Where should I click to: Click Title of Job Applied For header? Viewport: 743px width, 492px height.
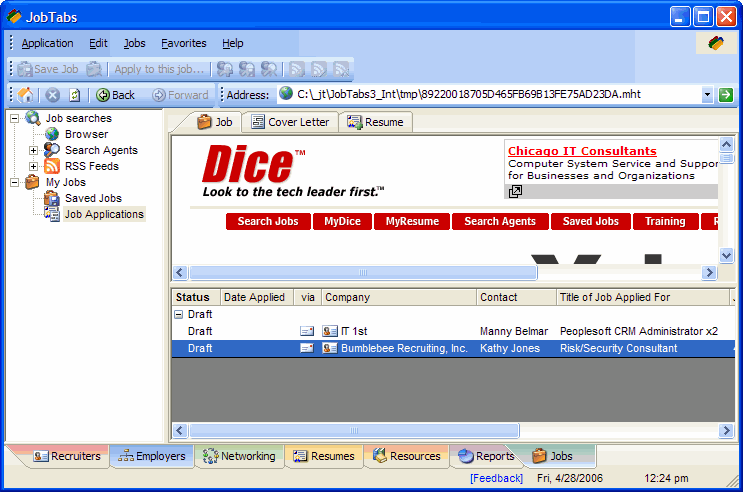643,297
